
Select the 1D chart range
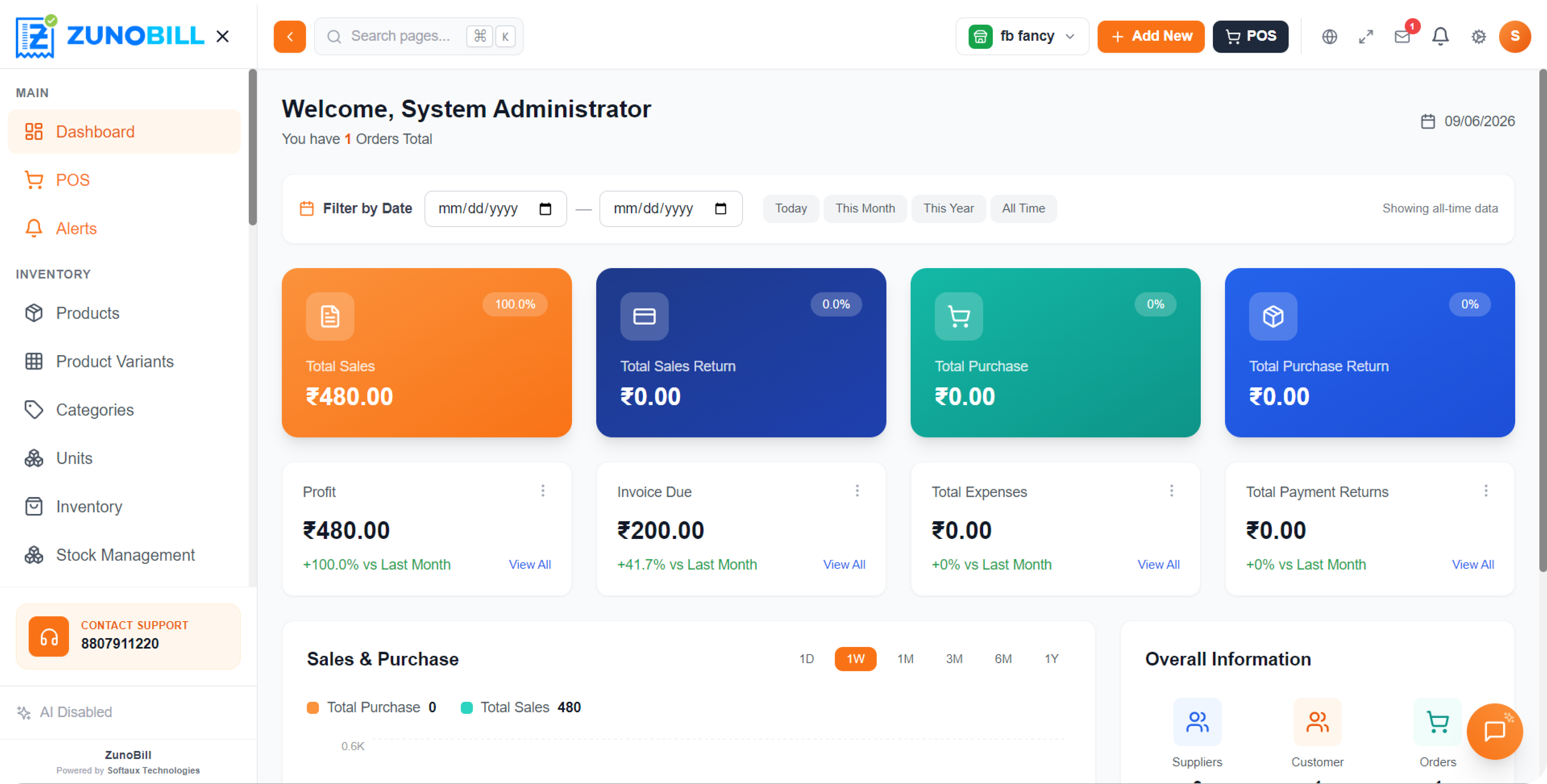point(806,659)
